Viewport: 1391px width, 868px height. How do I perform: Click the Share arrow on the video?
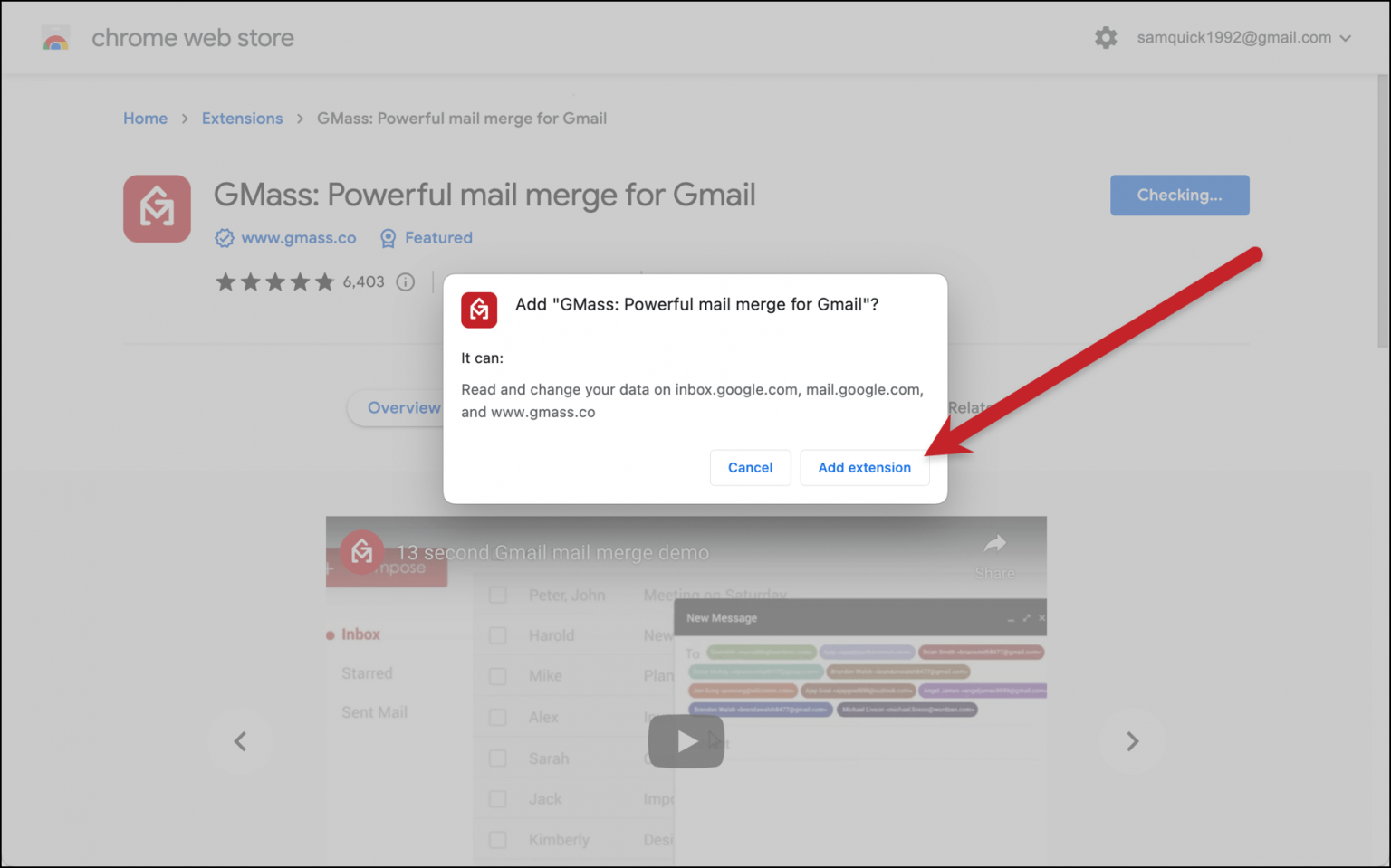(994, 544)
